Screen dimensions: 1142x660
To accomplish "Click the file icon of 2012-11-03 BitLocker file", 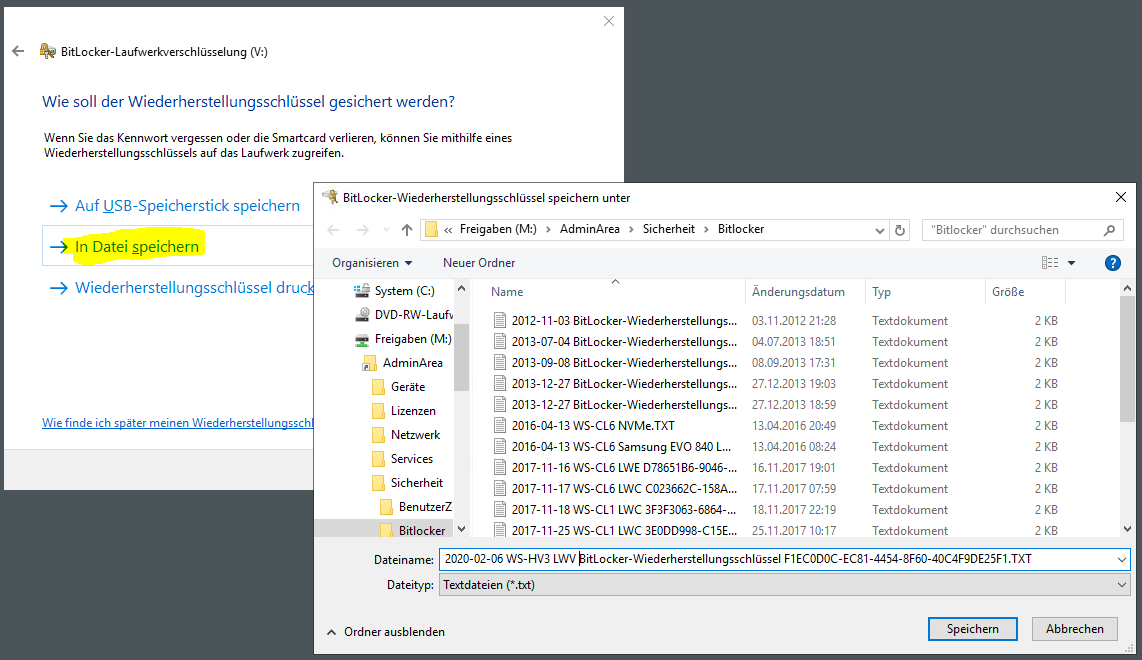I will coord(500,321).
